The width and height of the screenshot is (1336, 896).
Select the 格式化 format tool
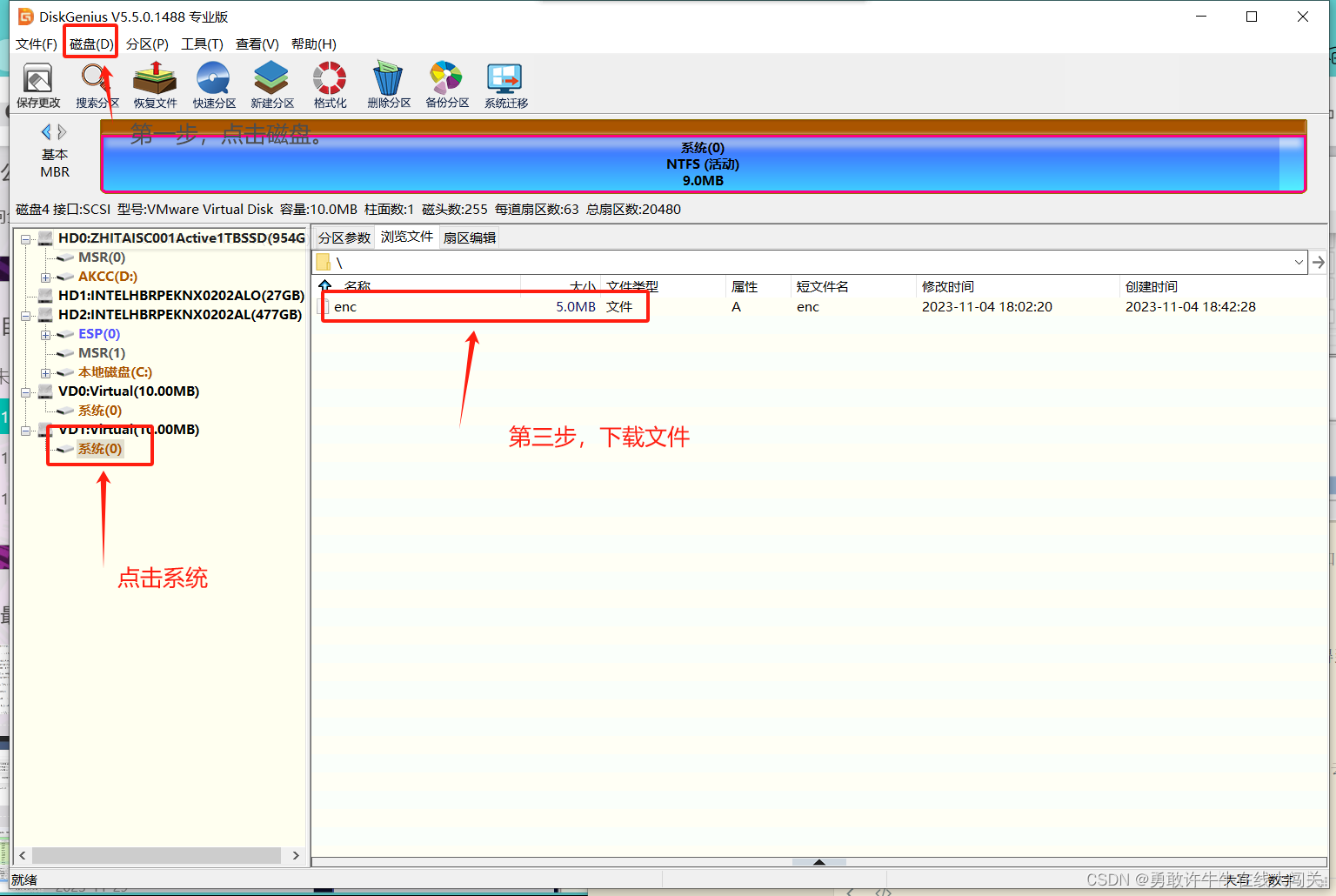tap(330, 84)
